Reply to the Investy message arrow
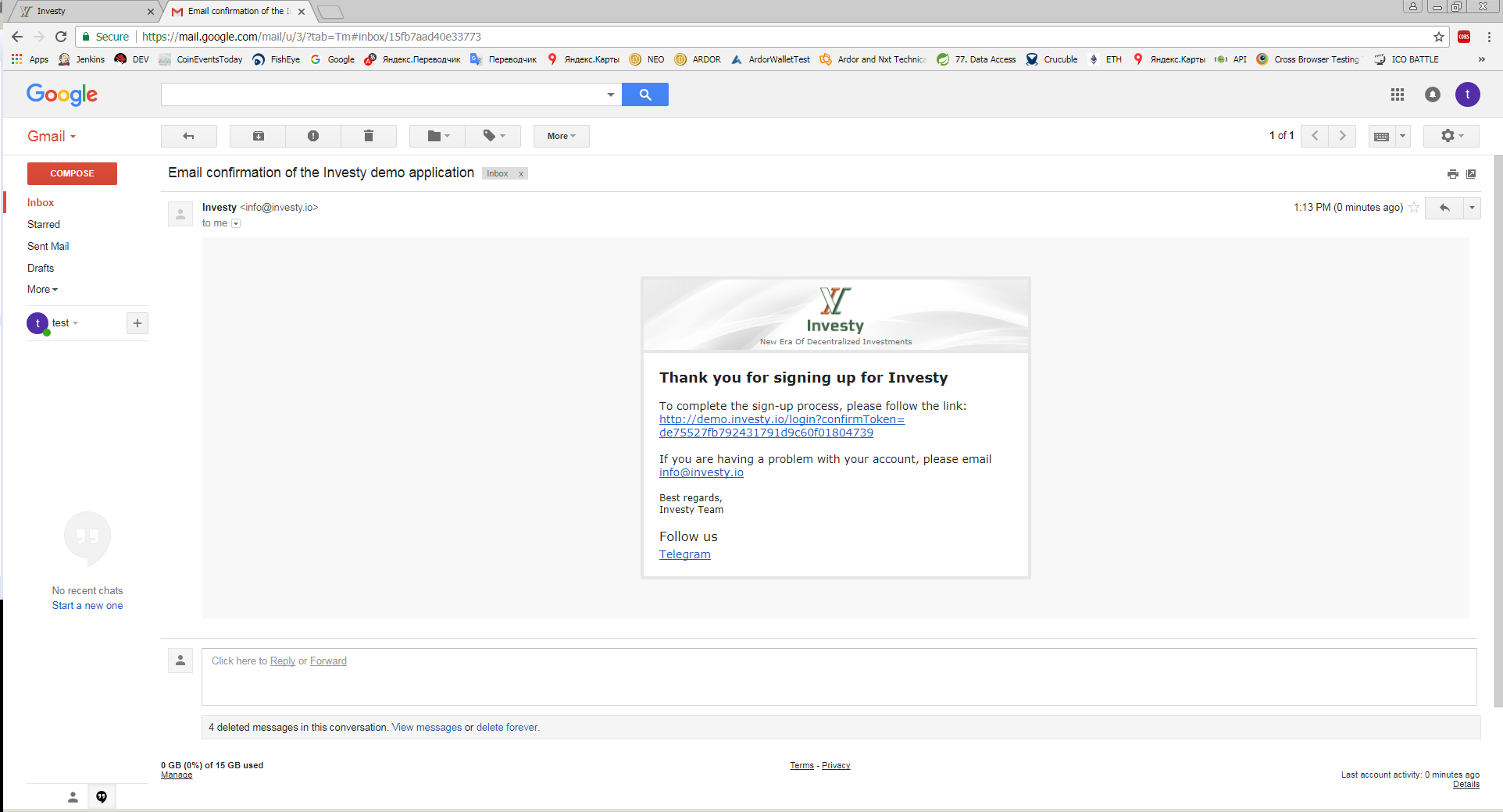 tap(1444, 208)
